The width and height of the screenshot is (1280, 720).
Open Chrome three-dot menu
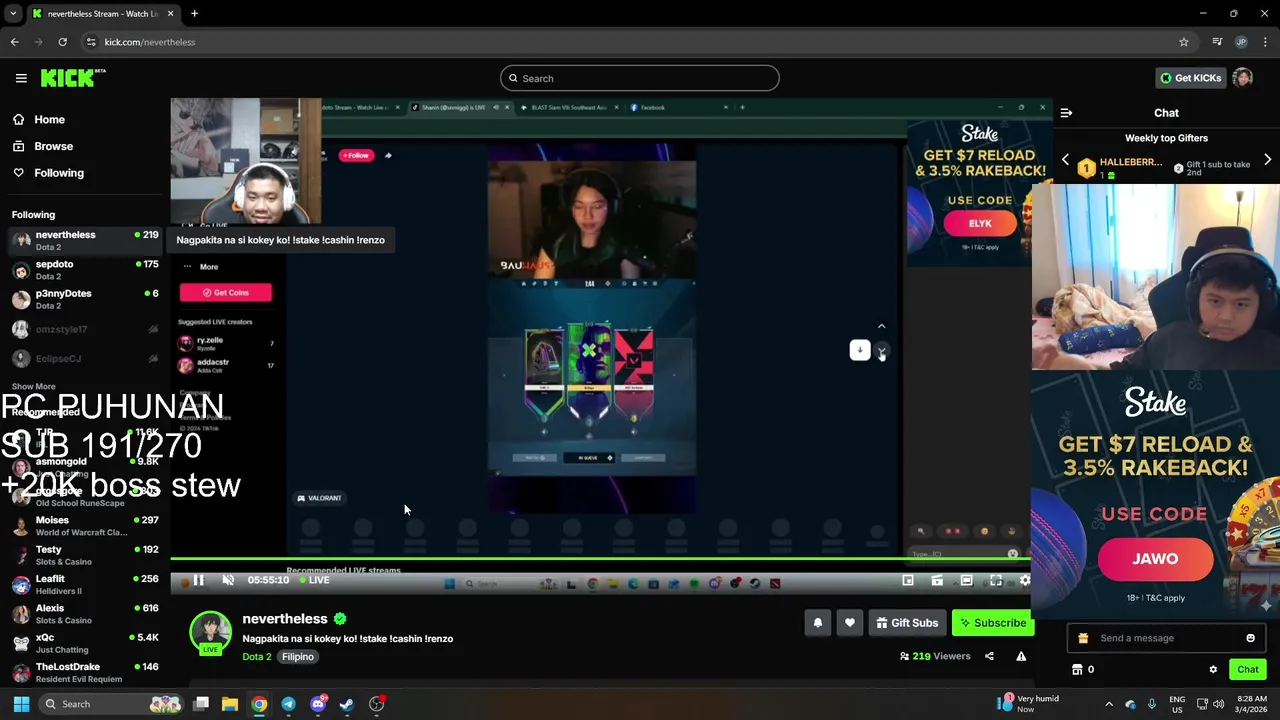1266,42
